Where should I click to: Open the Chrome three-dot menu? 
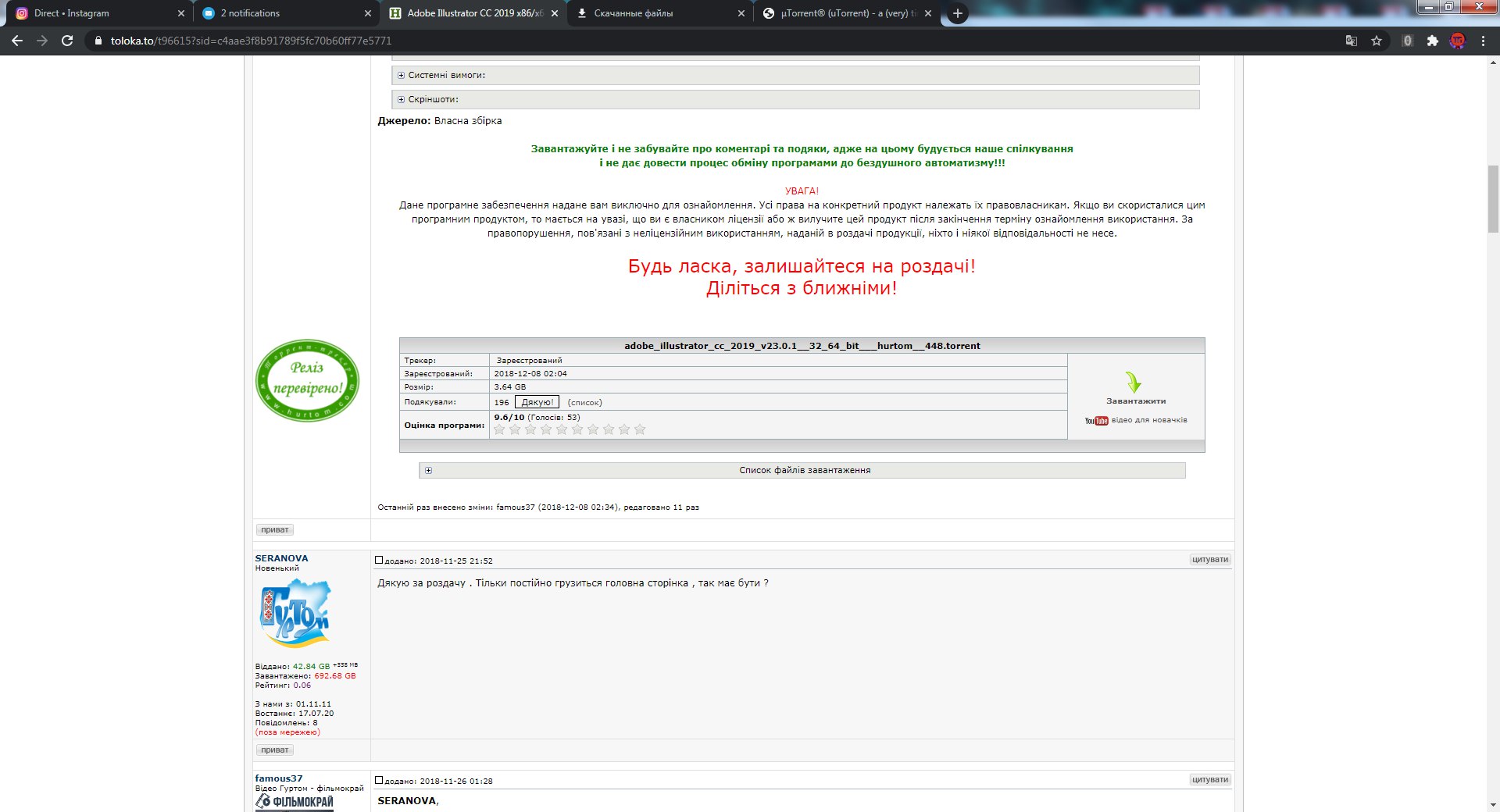click(1483, 41)
